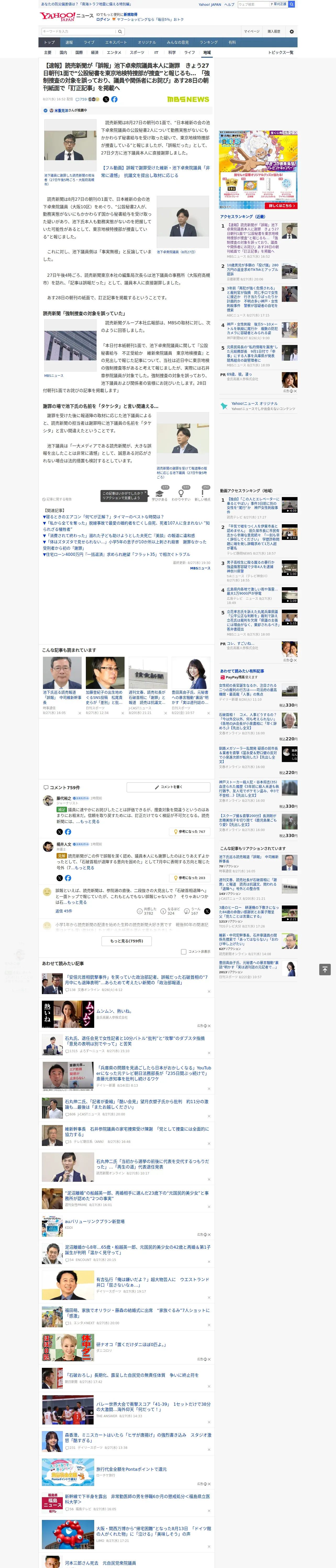This screenshot has height=1568, width=336.
Task: Click the MBS NEWS logo
Action: [188, 99]
